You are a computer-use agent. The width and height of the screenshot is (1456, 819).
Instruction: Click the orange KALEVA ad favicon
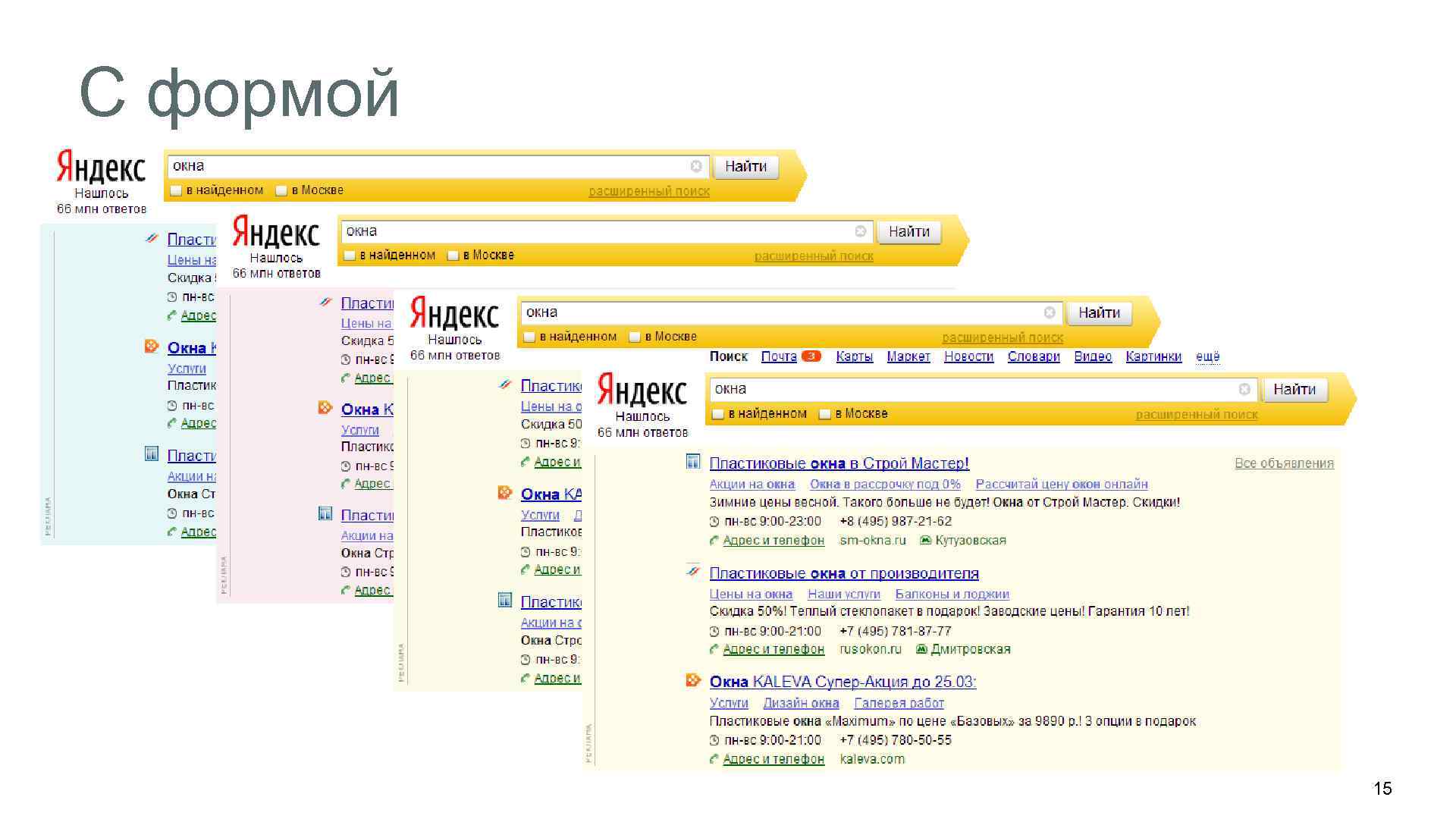[x=693, y=680]
